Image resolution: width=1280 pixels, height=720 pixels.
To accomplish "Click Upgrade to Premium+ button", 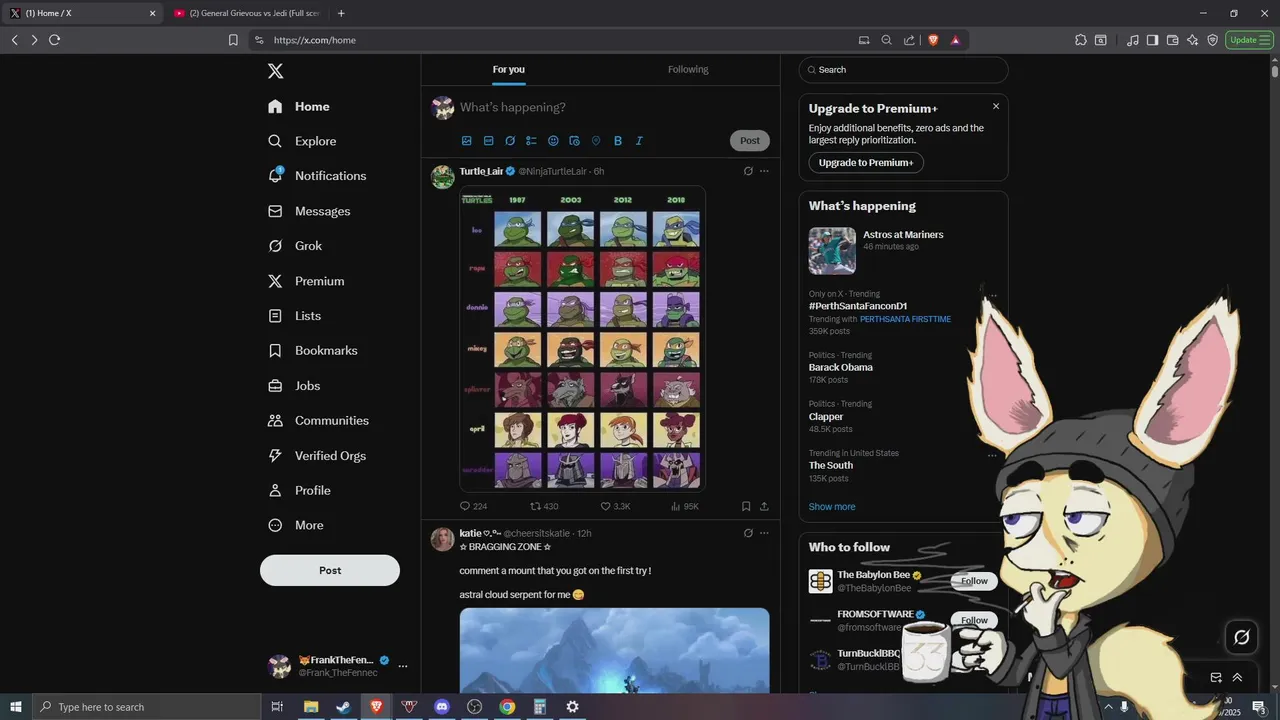I will [x=866, y=163].
